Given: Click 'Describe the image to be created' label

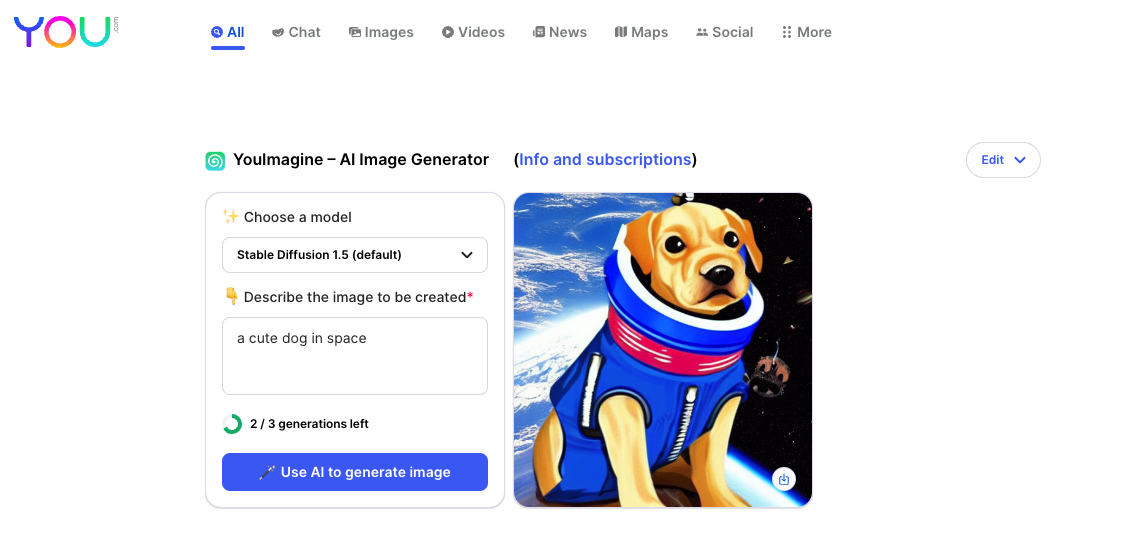Looking at the screenshot, I should (x=359, y=297).
